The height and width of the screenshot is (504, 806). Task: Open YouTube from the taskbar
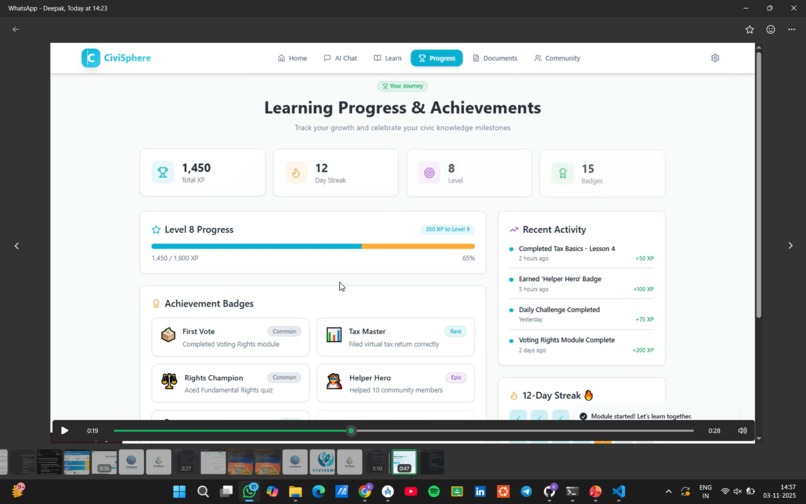(411, 491)
